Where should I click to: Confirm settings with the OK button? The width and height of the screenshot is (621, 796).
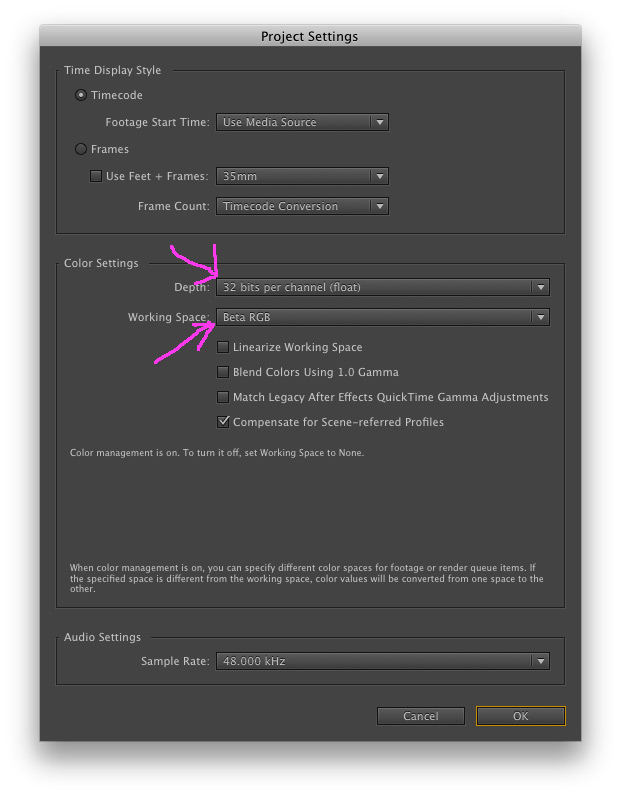click(520, 716)
